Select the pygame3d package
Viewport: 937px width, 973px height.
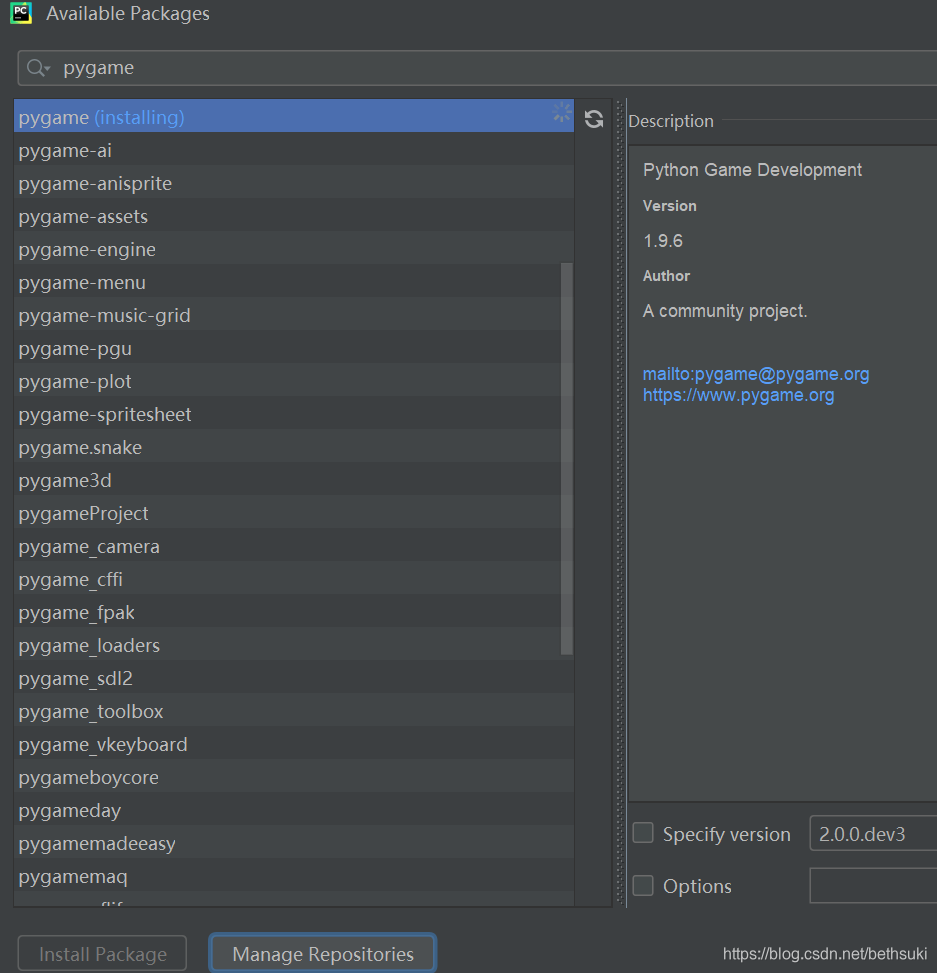(x=294, y=480)
